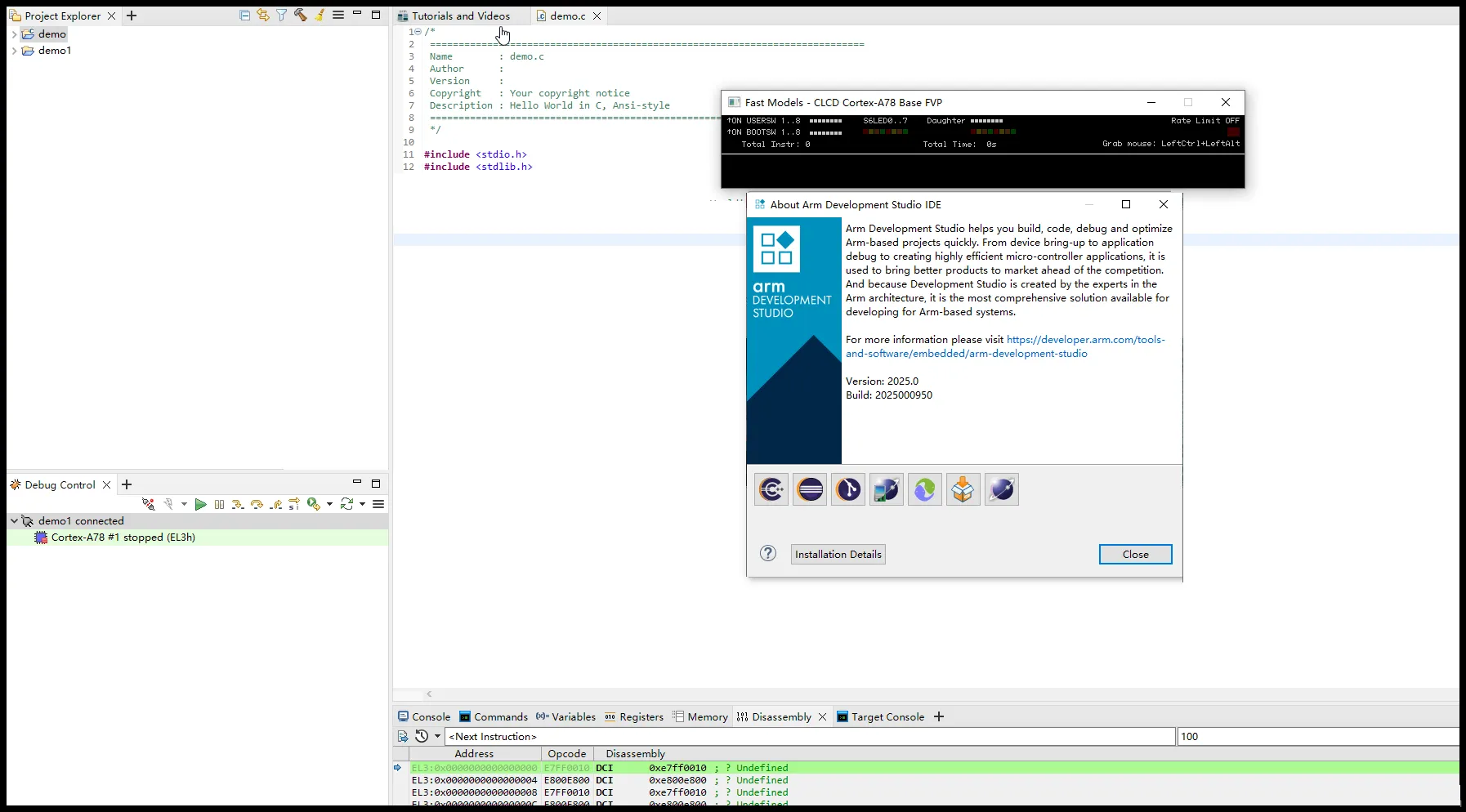Toggle Rate Limit OFF in FVP window
This screenshot has height=812, width=1466.
[1205, 121]
